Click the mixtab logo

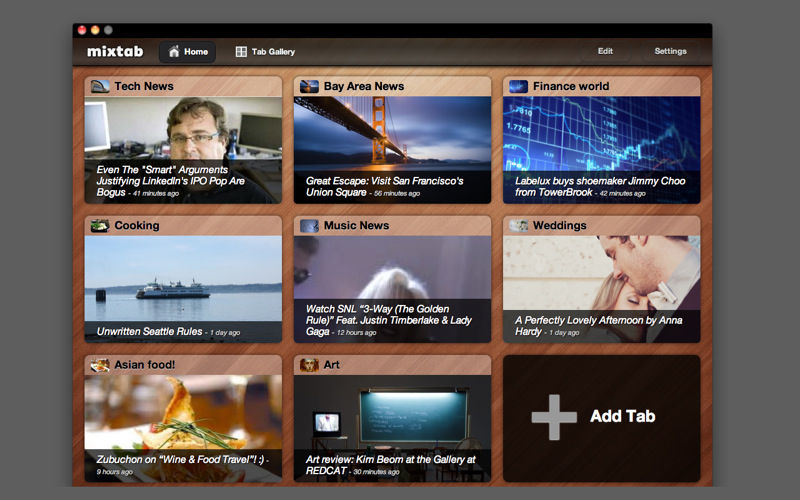pos(115,52)
